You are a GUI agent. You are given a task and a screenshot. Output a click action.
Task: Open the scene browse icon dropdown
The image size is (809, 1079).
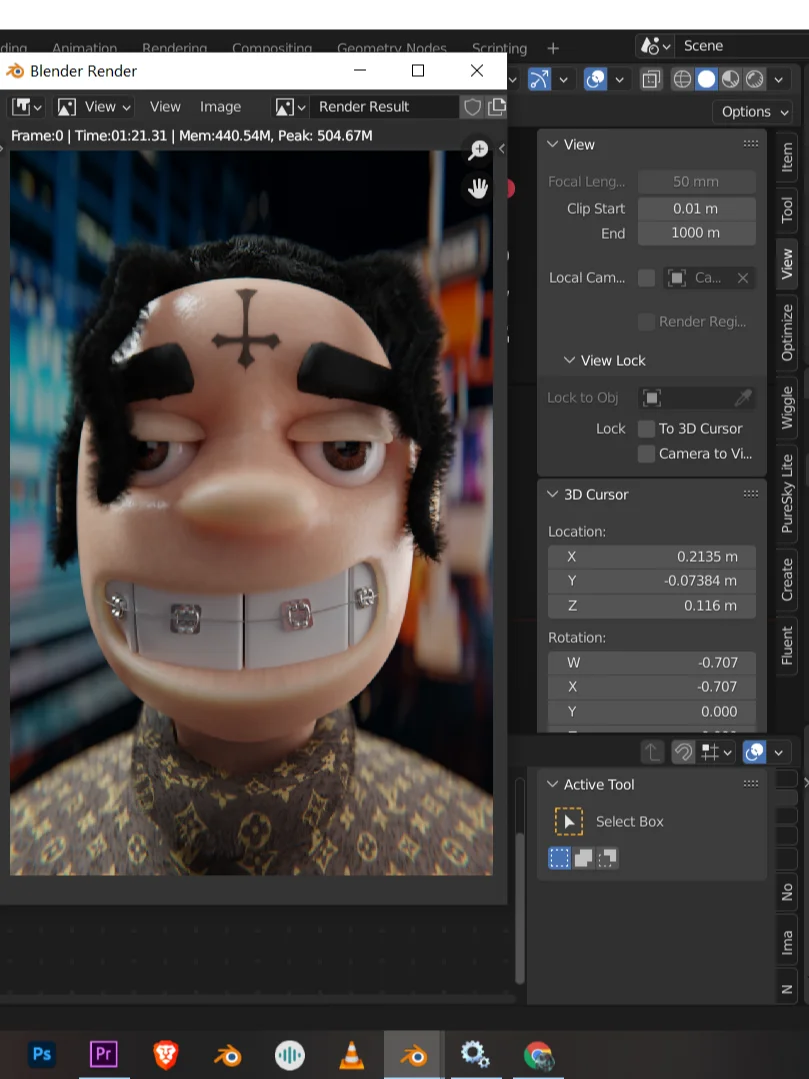point(654,46)
